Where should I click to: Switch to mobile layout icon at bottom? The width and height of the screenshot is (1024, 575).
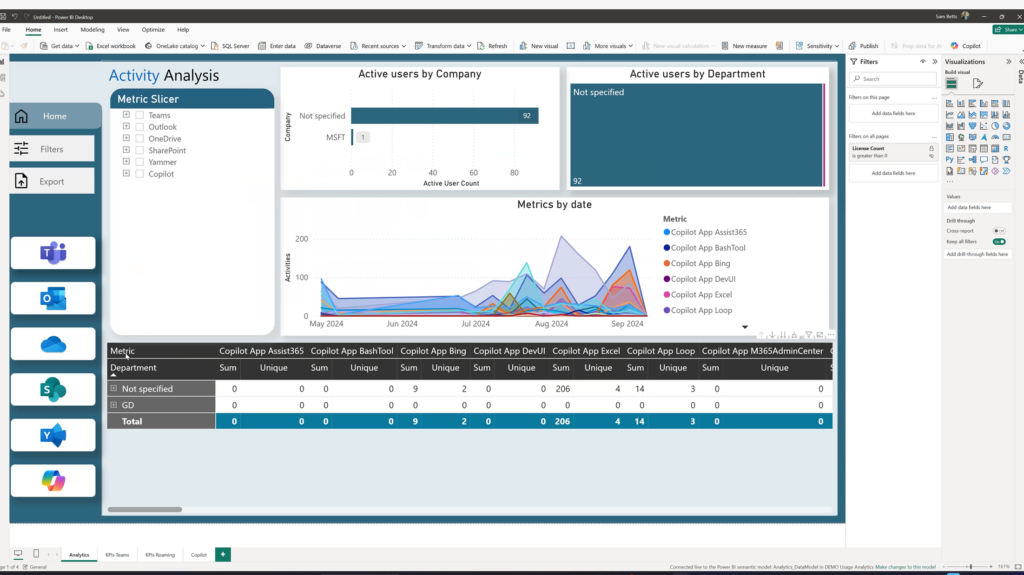tap(36, 553)
